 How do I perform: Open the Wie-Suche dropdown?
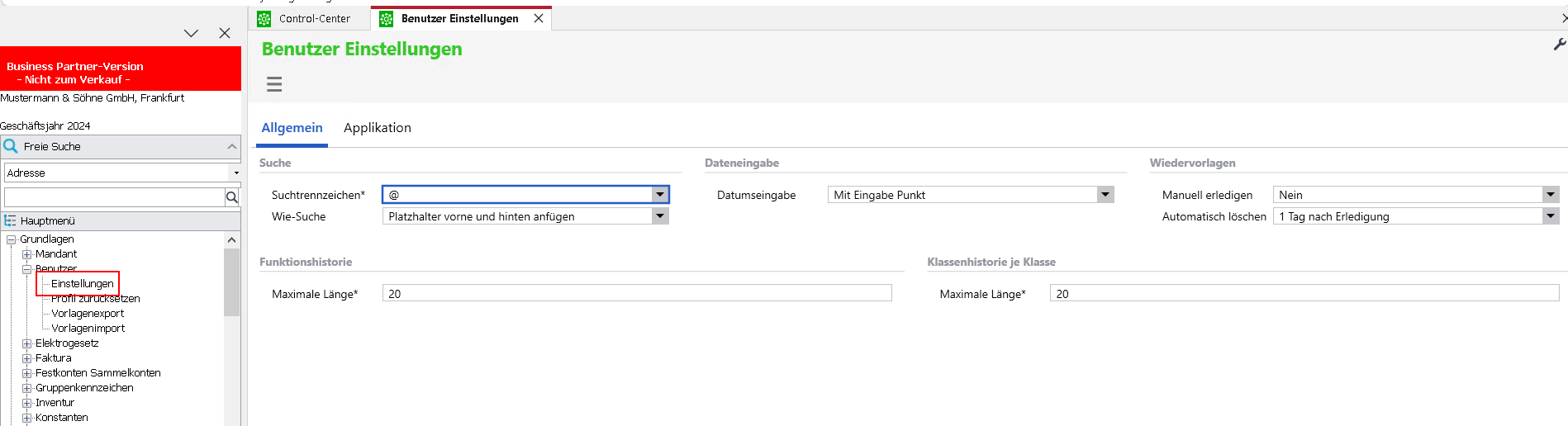(659, 216)
